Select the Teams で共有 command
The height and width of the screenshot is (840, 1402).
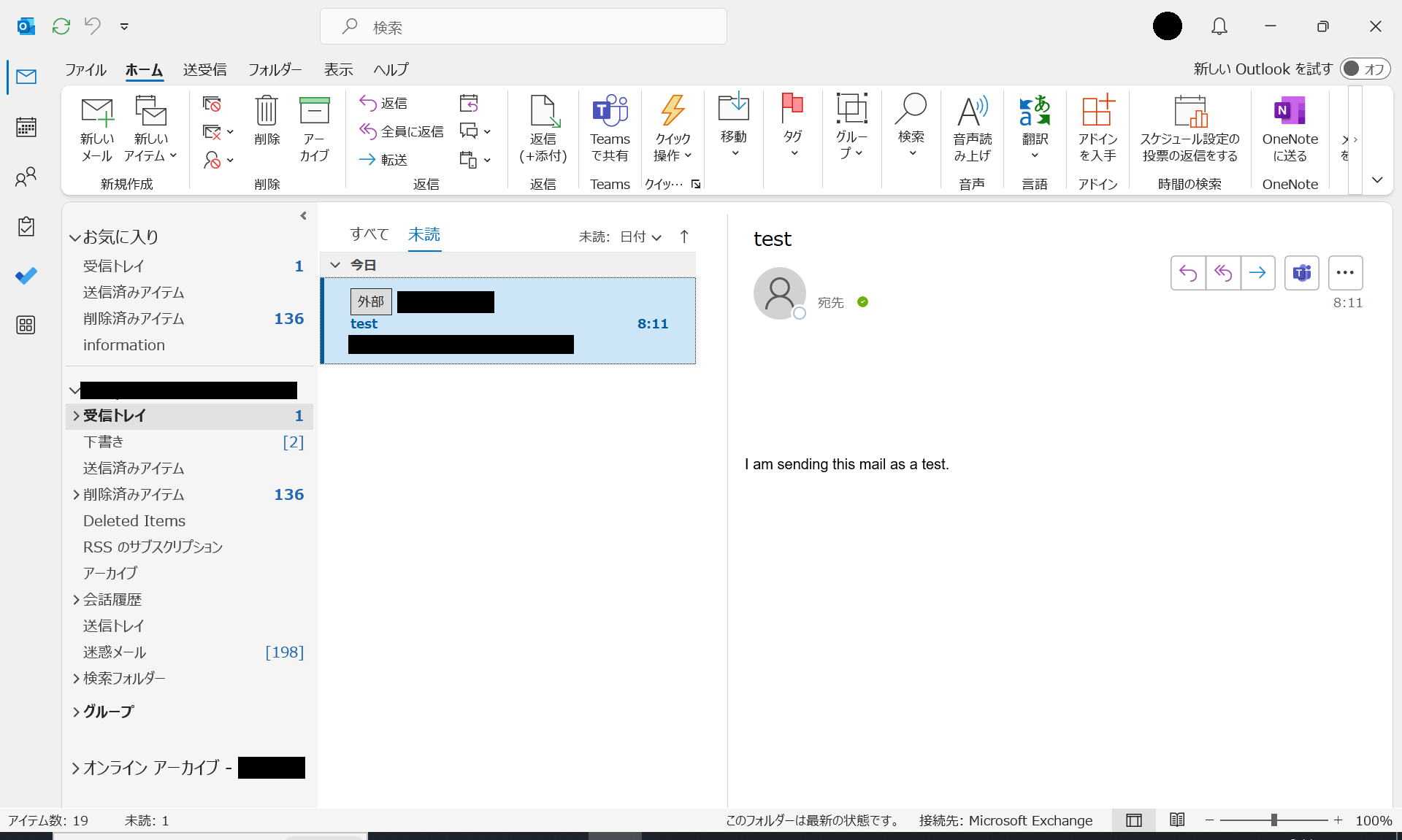tap(610, 129)
